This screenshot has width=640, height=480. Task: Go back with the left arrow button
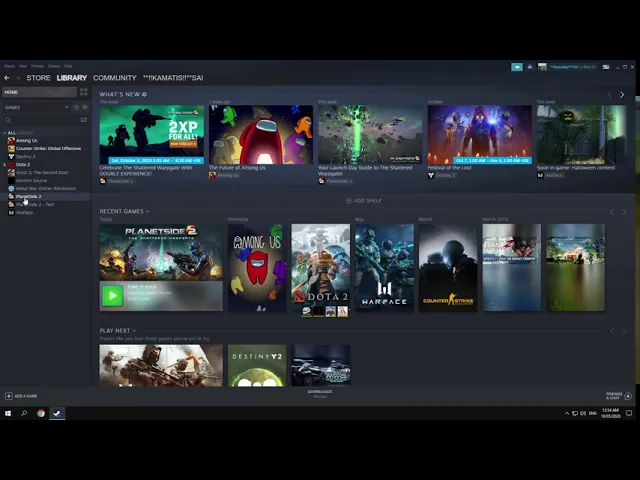click(7, 78)
